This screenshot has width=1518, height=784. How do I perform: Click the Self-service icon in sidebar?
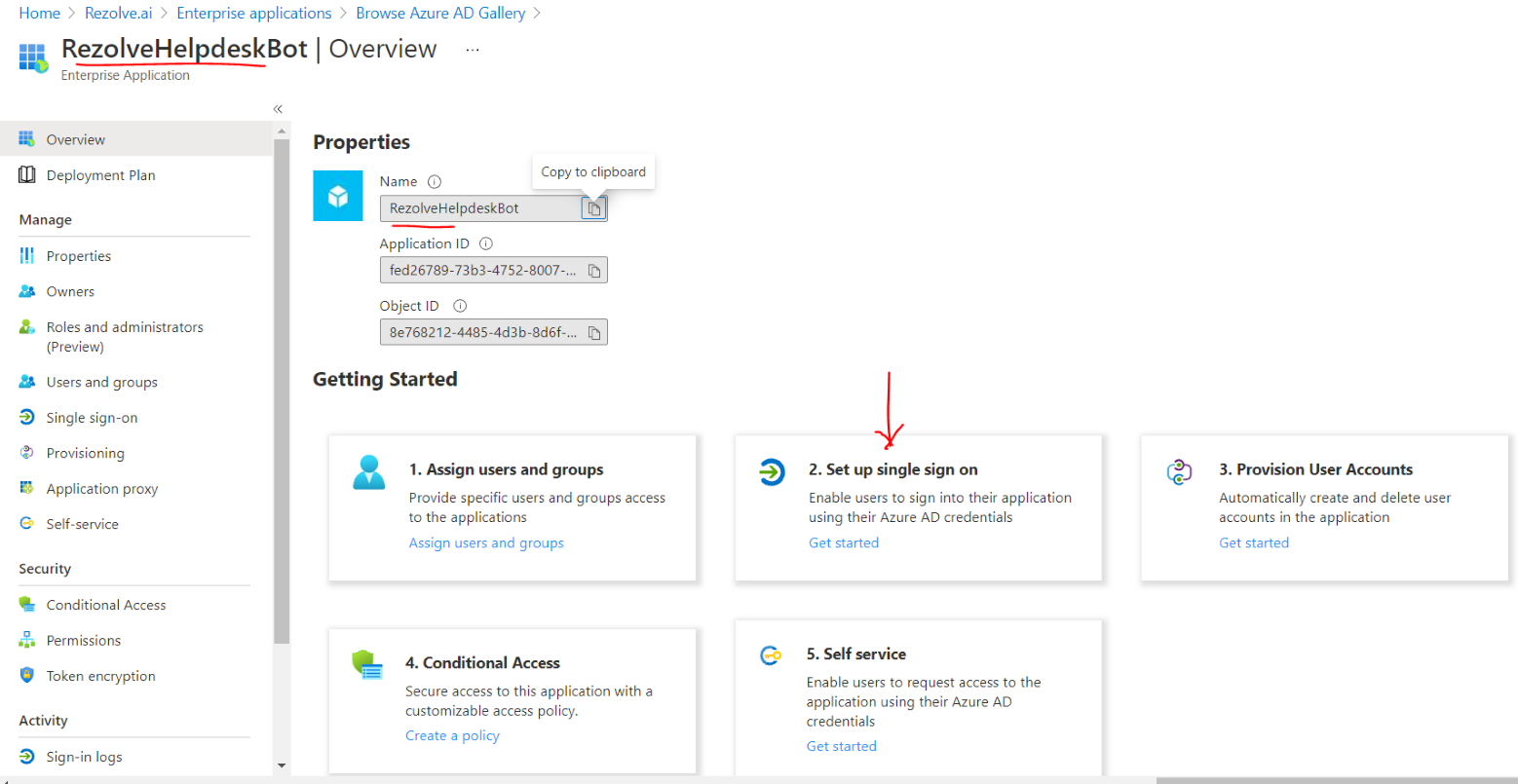click(27, 524)
